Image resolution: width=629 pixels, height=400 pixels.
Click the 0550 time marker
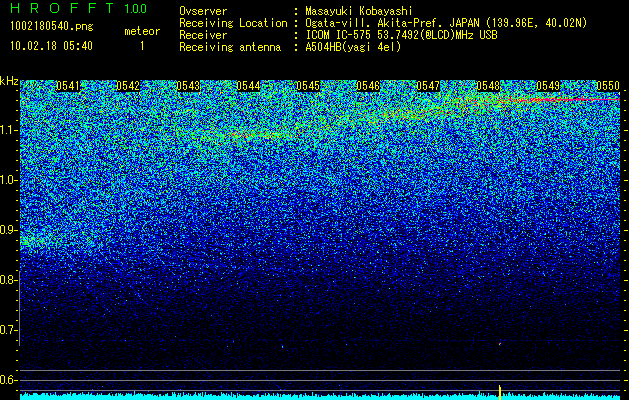tap(608, 86)
